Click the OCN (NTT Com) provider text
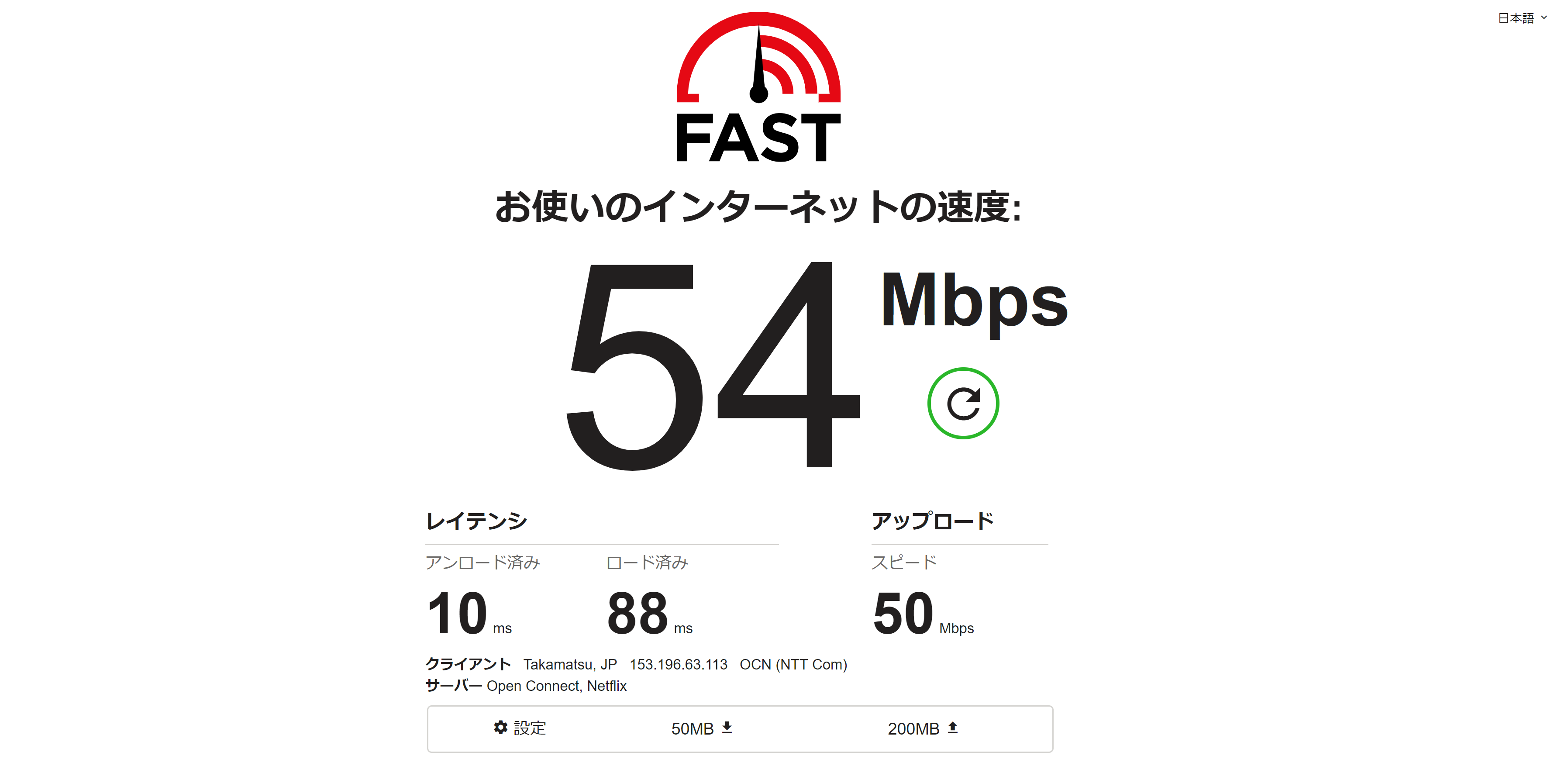 (793, 664)
